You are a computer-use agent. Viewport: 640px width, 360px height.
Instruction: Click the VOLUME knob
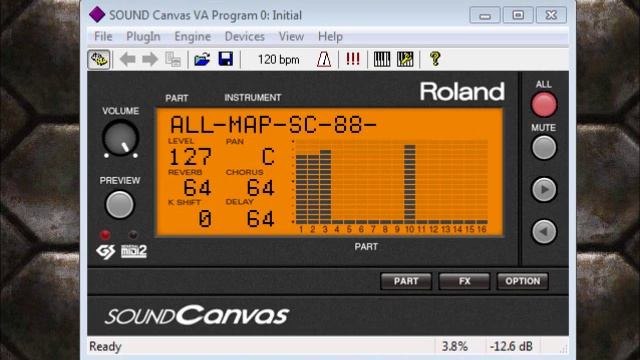coord(120,138)
